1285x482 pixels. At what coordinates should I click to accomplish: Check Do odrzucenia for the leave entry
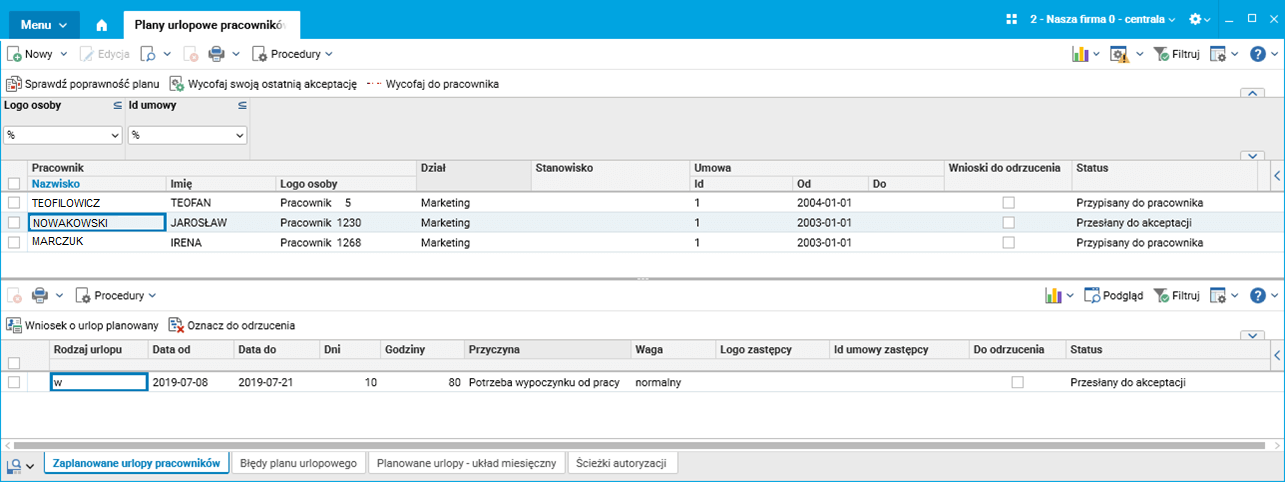(x=1017, y=382)
